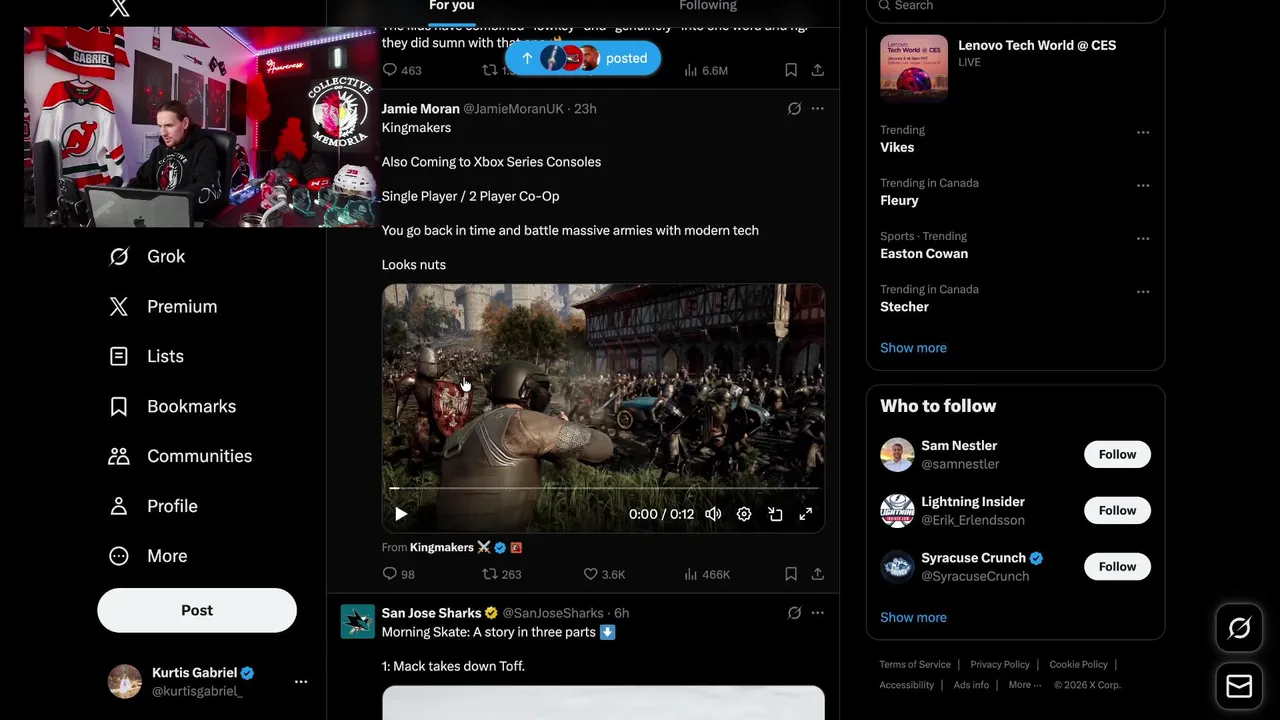Viewport: 1280px width, 720px height.
Task: Open Ads info footer link
Action: coord(971,685)
